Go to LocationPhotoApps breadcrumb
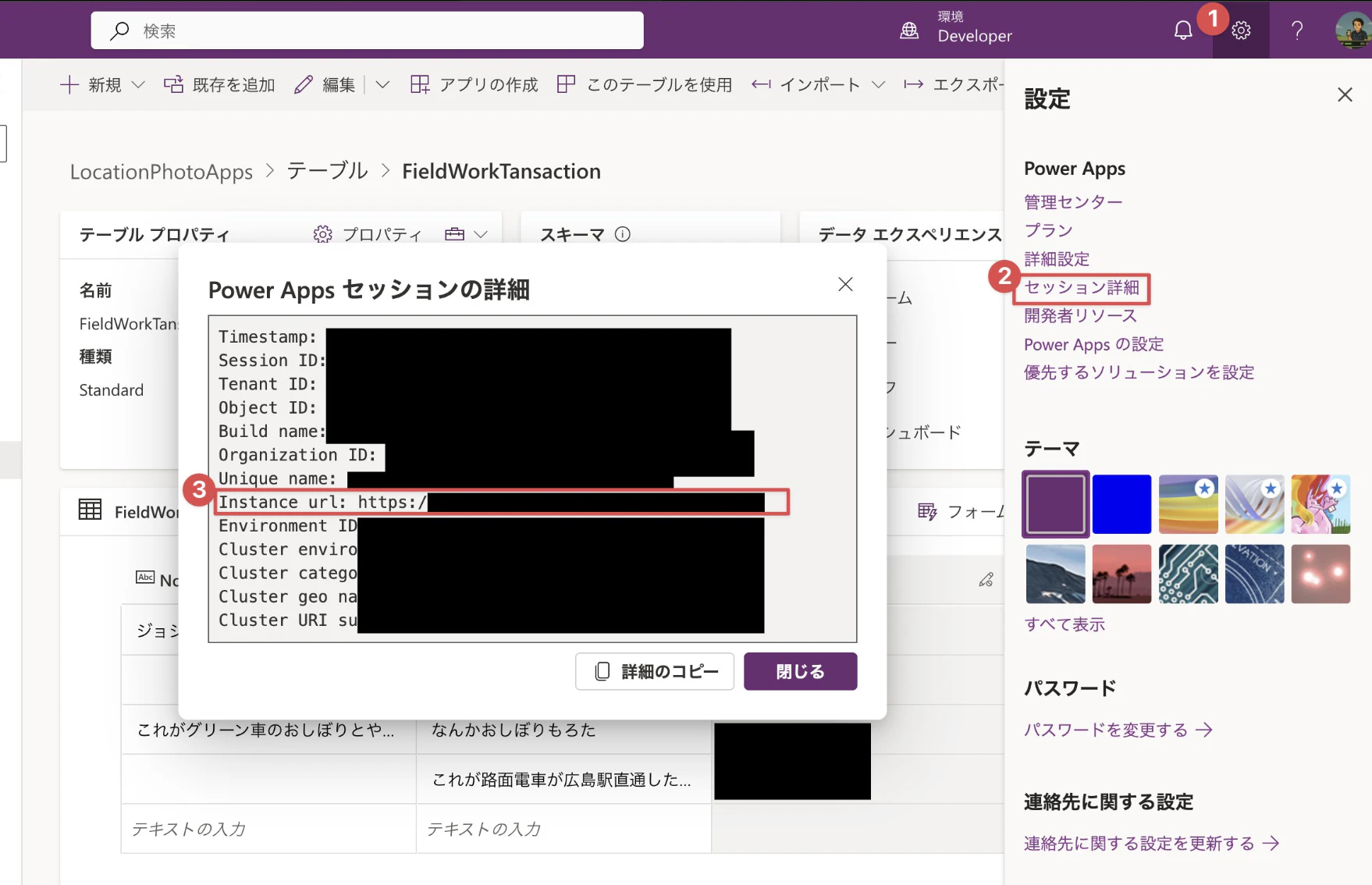The height and width of the screenshot is (885, 1372). (x=162, y=172)
